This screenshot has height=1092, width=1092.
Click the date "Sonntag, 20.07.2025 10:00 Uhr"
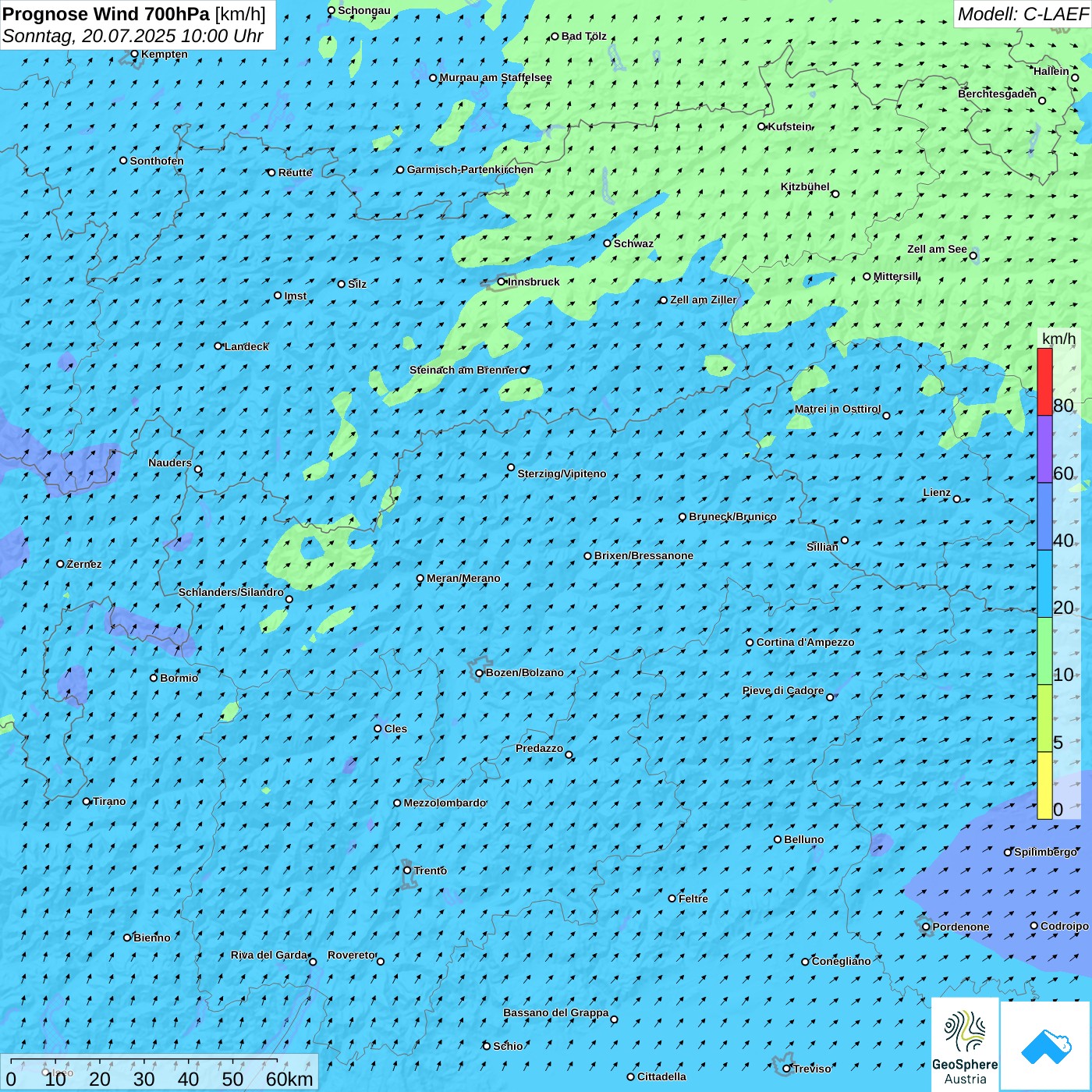pos(133,36)
